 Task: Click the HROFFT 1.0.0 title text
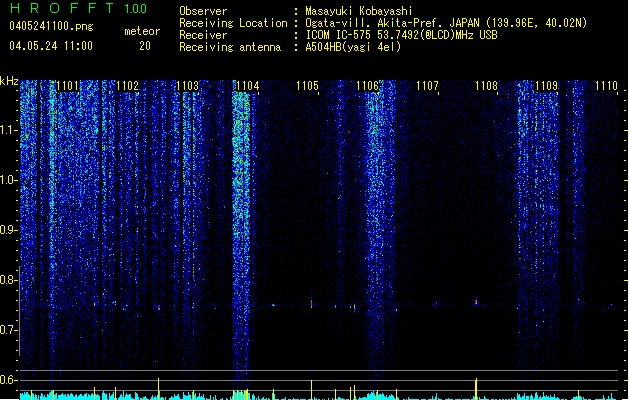pyautogui.click(x=78, y=8)
